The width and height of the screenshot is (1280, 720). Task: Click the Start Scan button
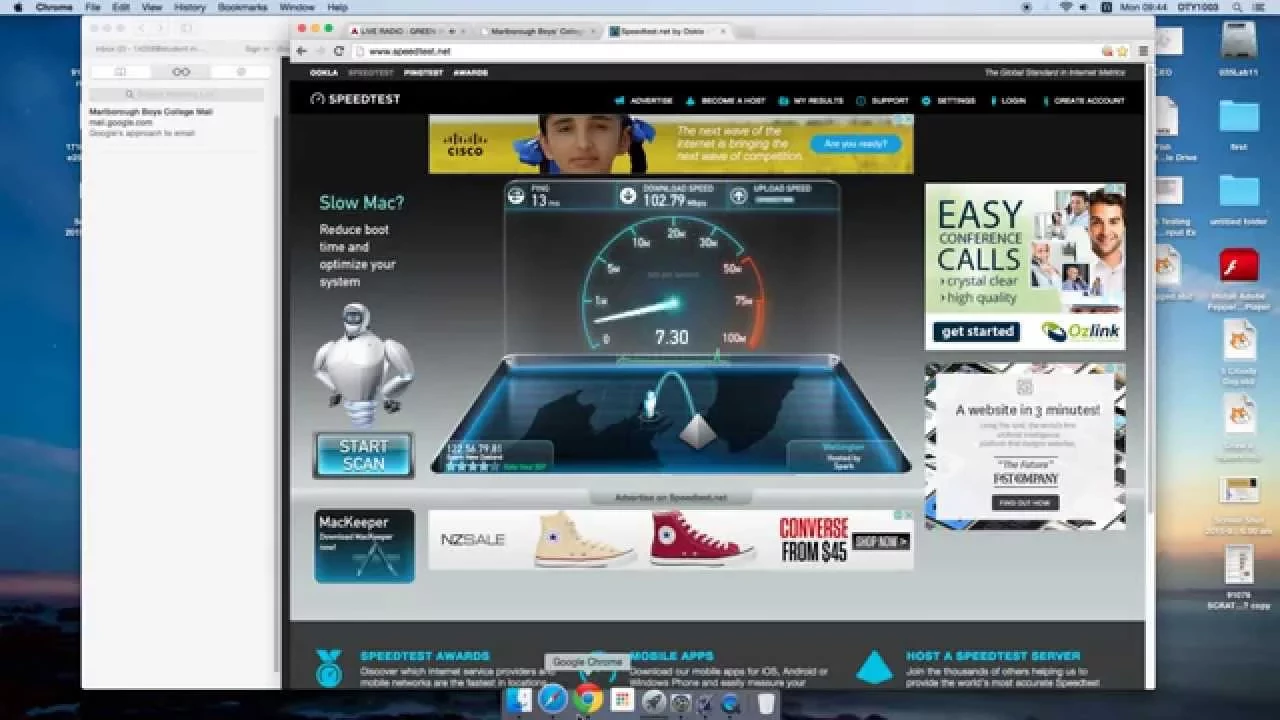point(364,455)
